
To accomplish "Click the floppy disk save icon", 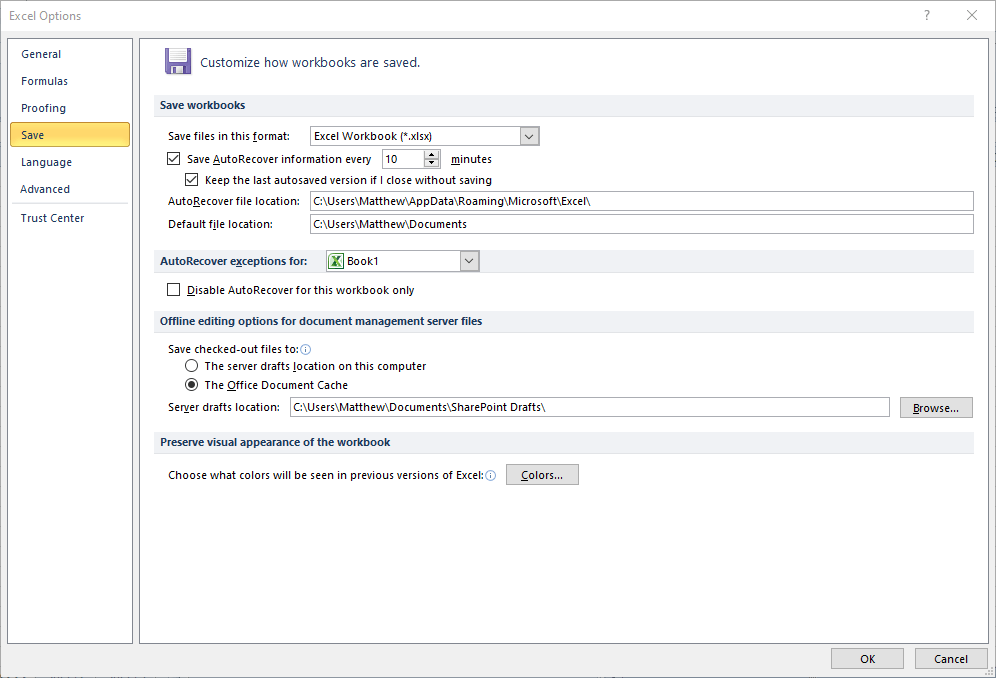I will click(178, 62).
